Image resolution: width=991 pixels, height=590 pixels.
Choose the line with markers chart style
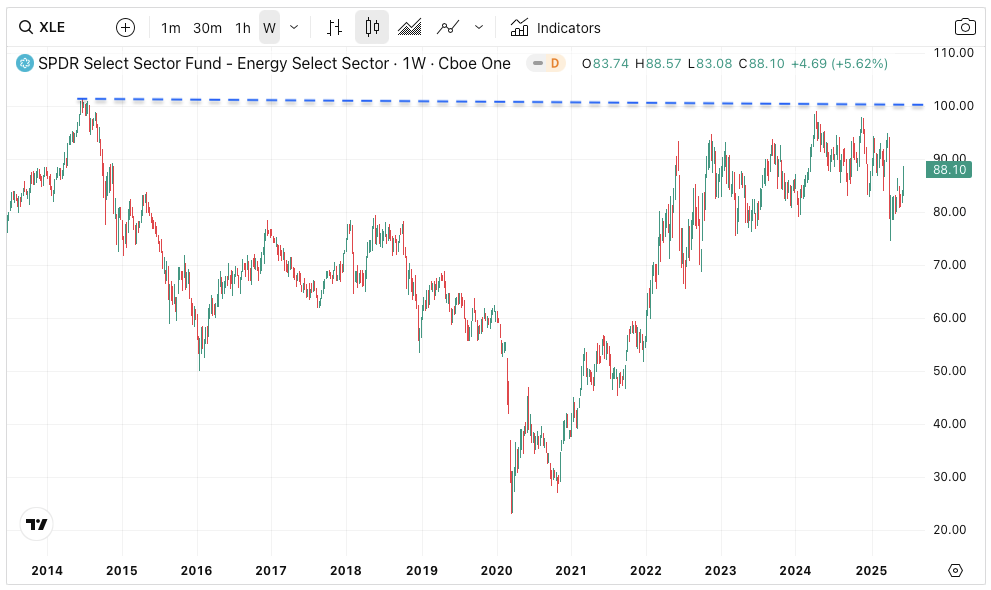[447, 27]
